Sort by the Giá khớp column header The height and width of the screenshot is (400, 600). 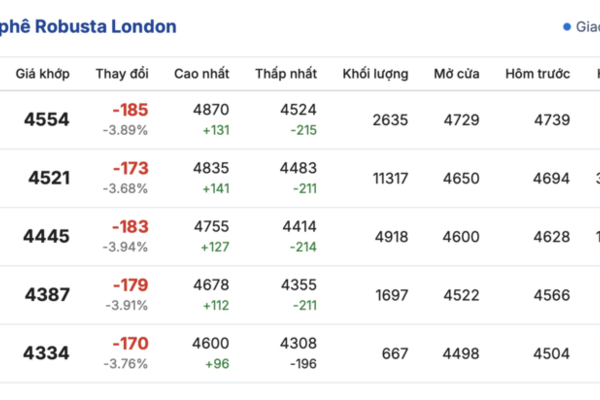[x=41, y=74]
